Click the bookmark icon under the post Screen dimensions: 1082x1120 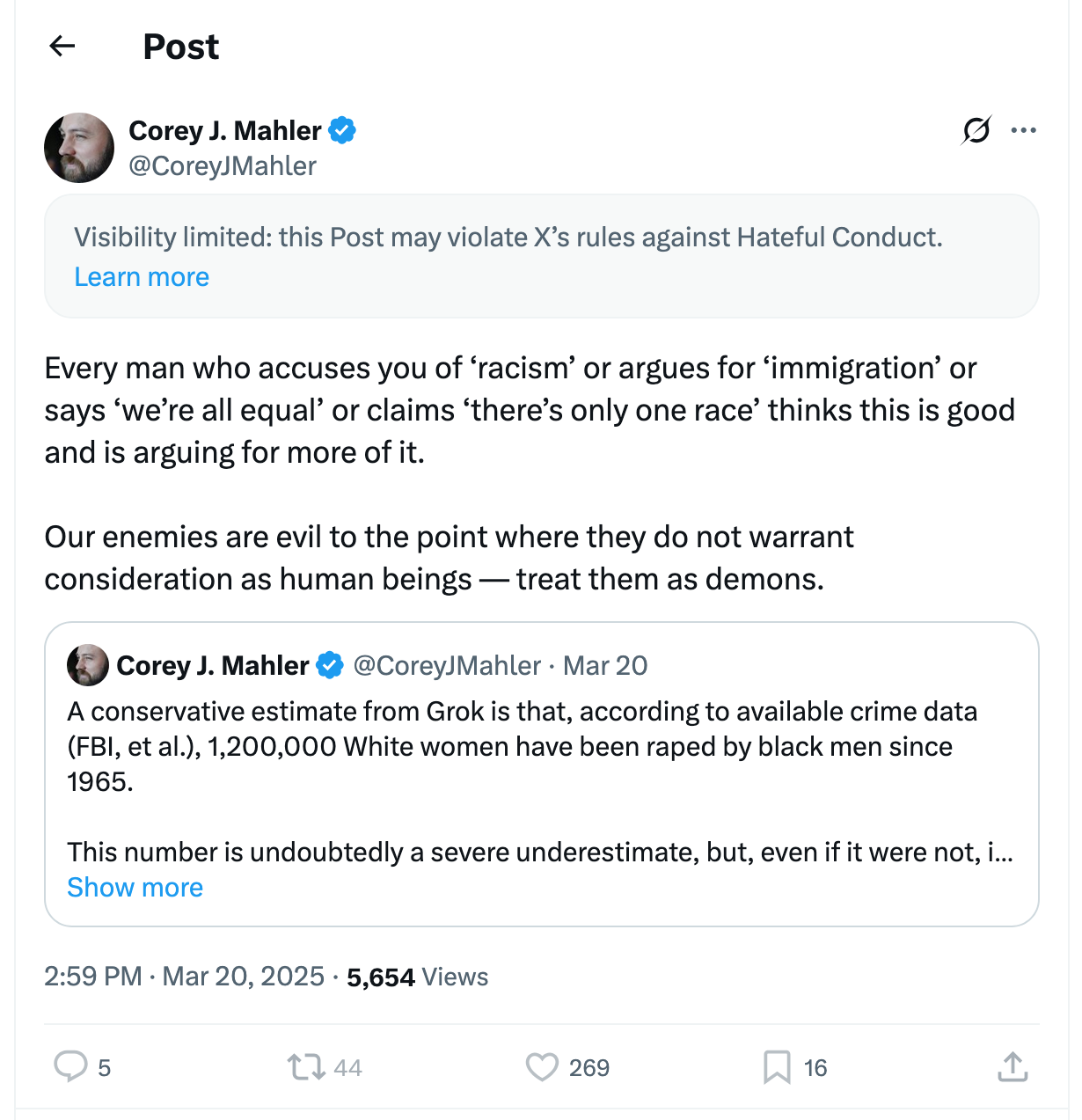pos(778,1067)
